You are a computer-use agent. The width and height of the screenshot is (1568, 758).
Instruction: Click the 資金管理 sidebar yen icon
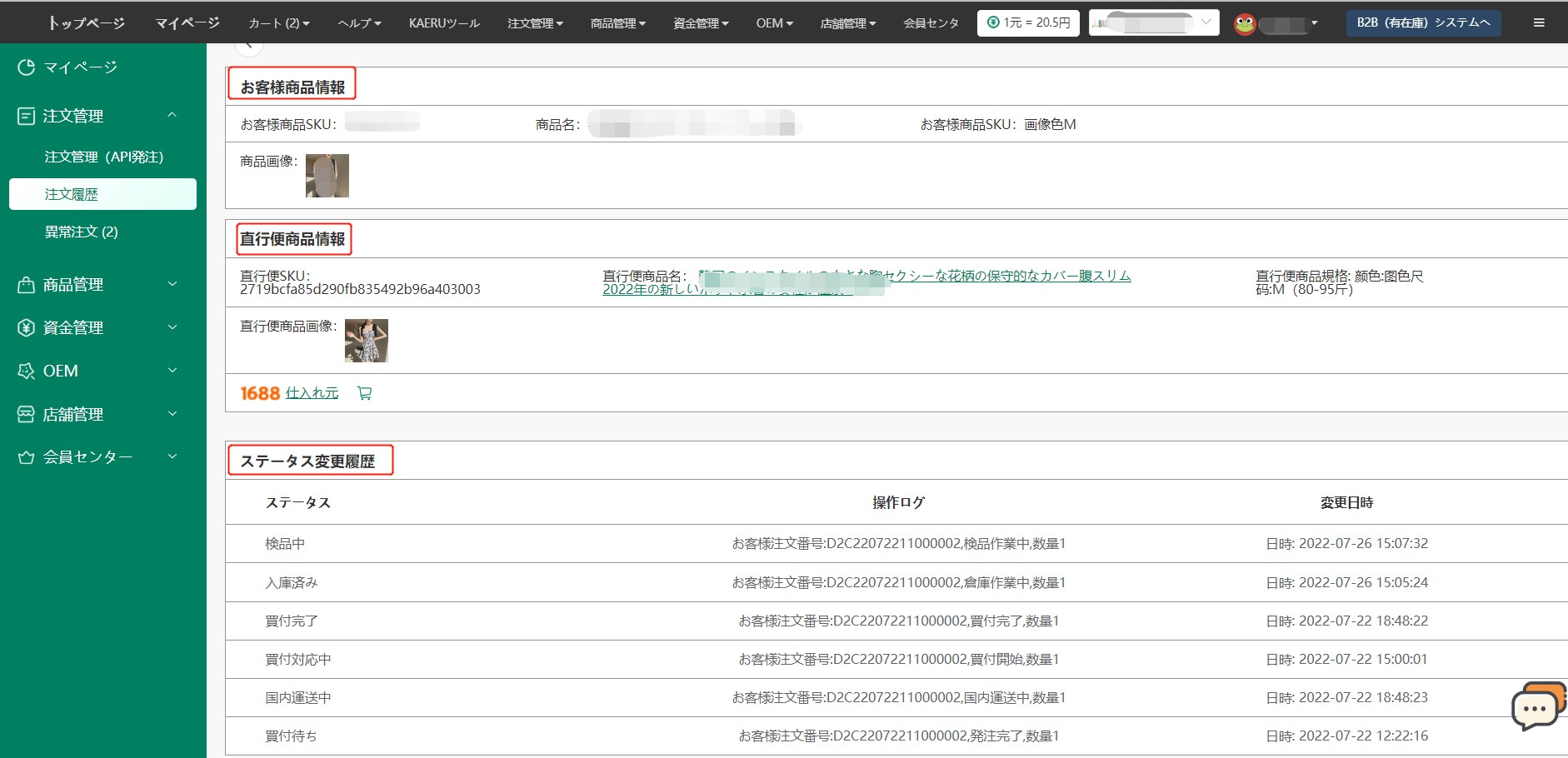point(26,328)
